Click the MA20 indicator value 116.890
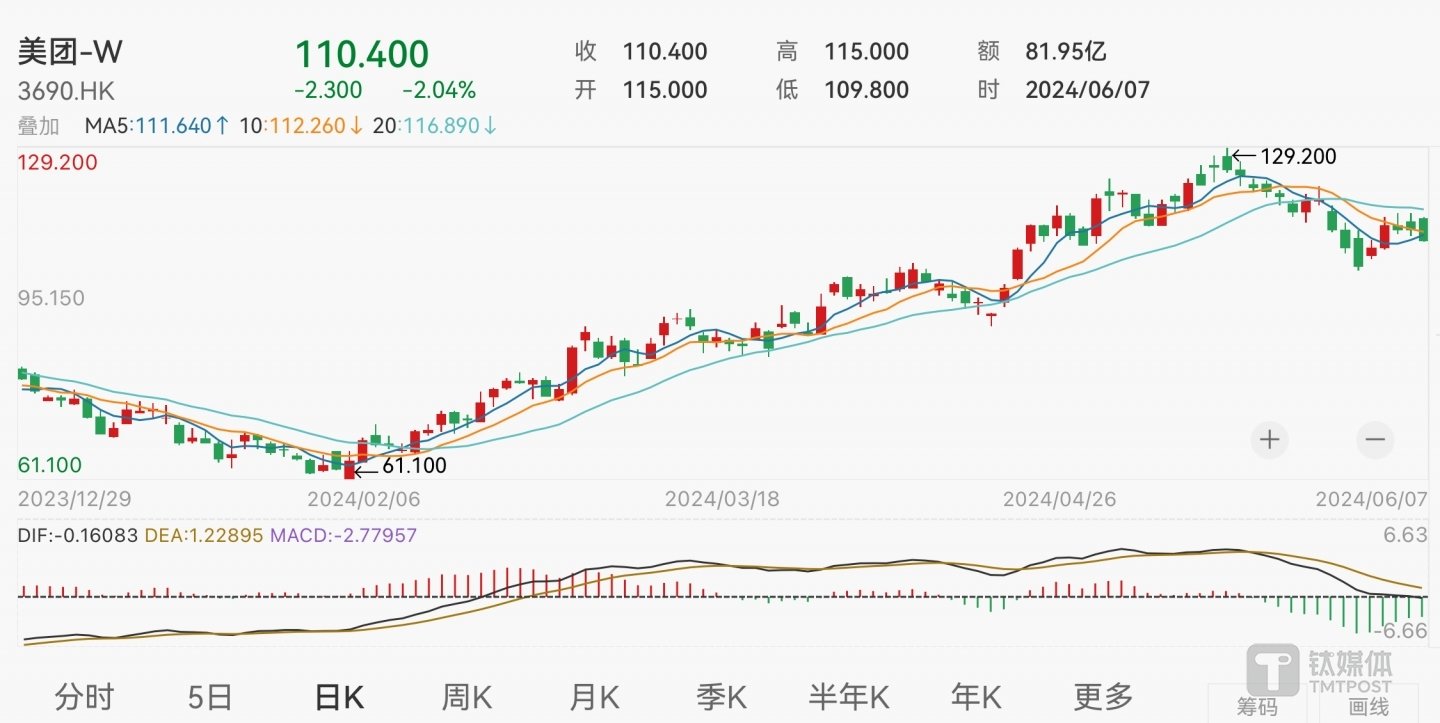The width and height of the screenshot is (1440, 723). pyautogui.click(x=442, y=126)
